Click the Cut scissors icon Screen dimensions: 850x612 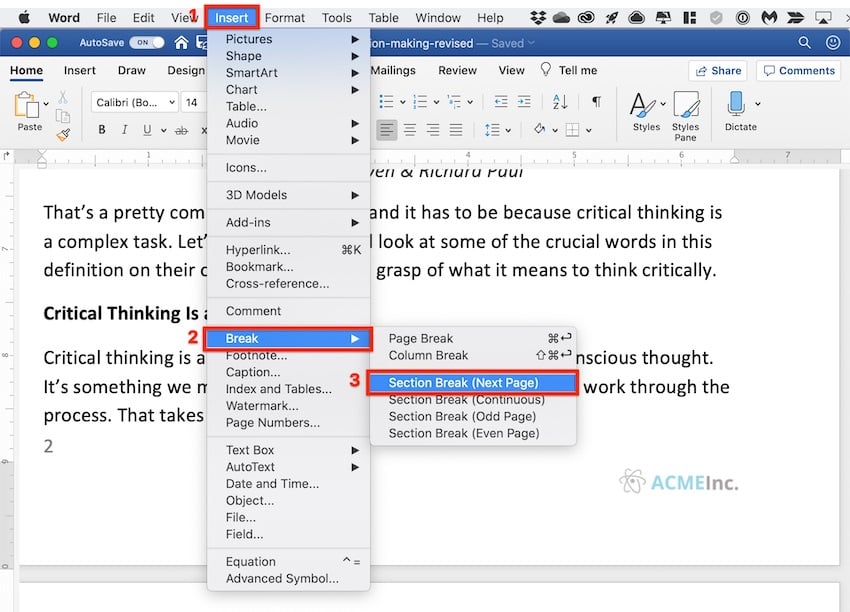[x=63, y=98]
